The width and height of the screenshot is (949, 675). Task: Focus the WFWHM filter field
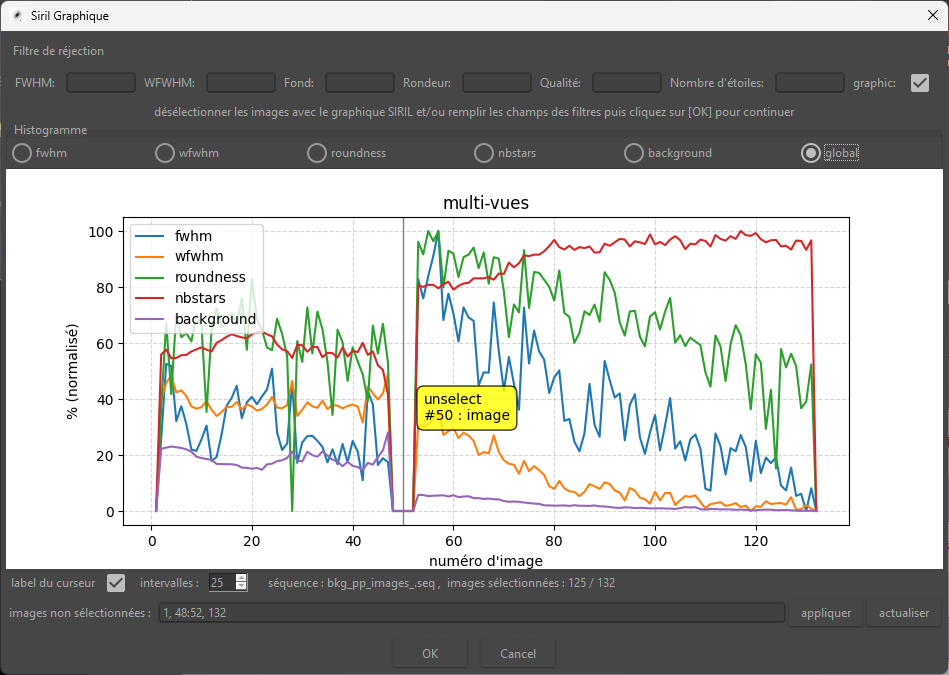[x=240, y=83]
